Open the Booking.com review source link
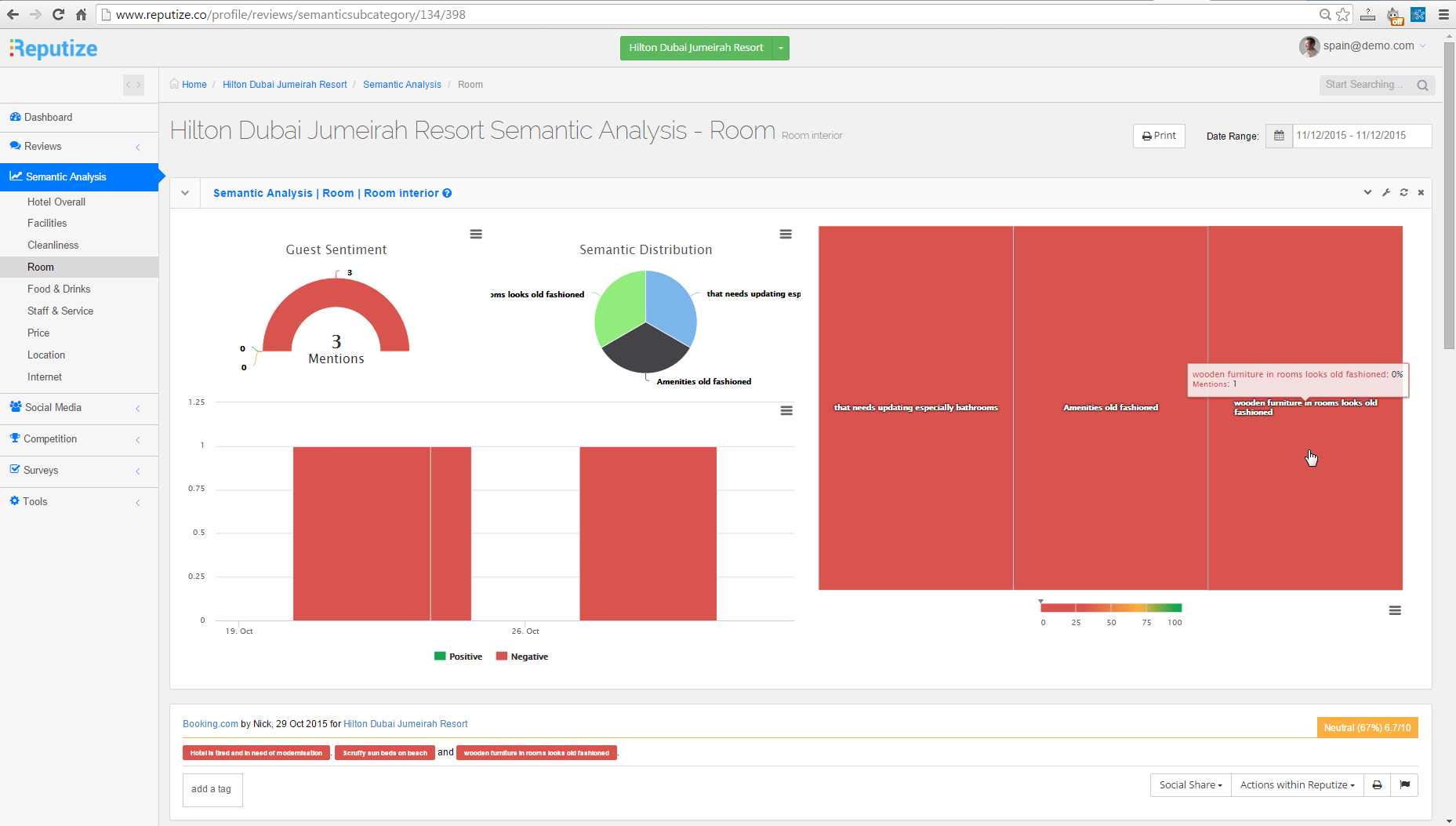 tap(210, 724)
